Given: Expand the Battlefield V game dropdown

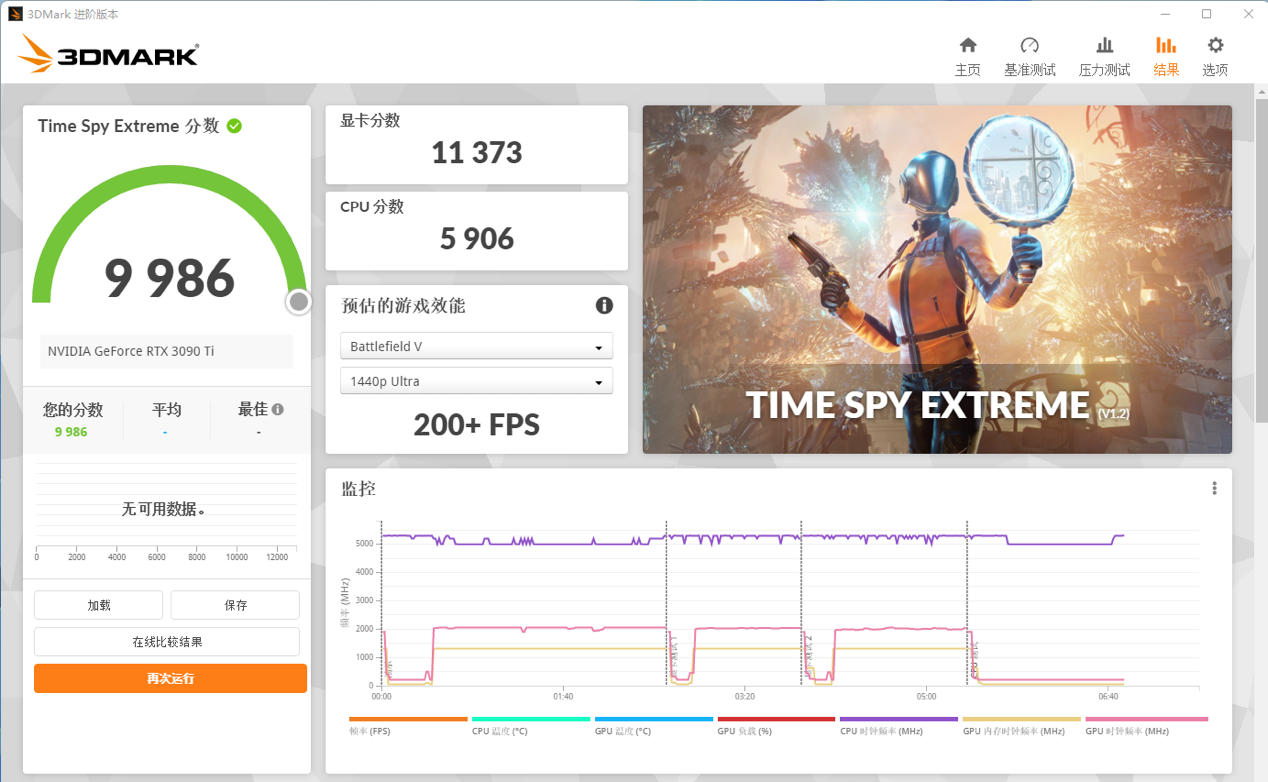Looking at the screenshot, I should coord(476,346).
